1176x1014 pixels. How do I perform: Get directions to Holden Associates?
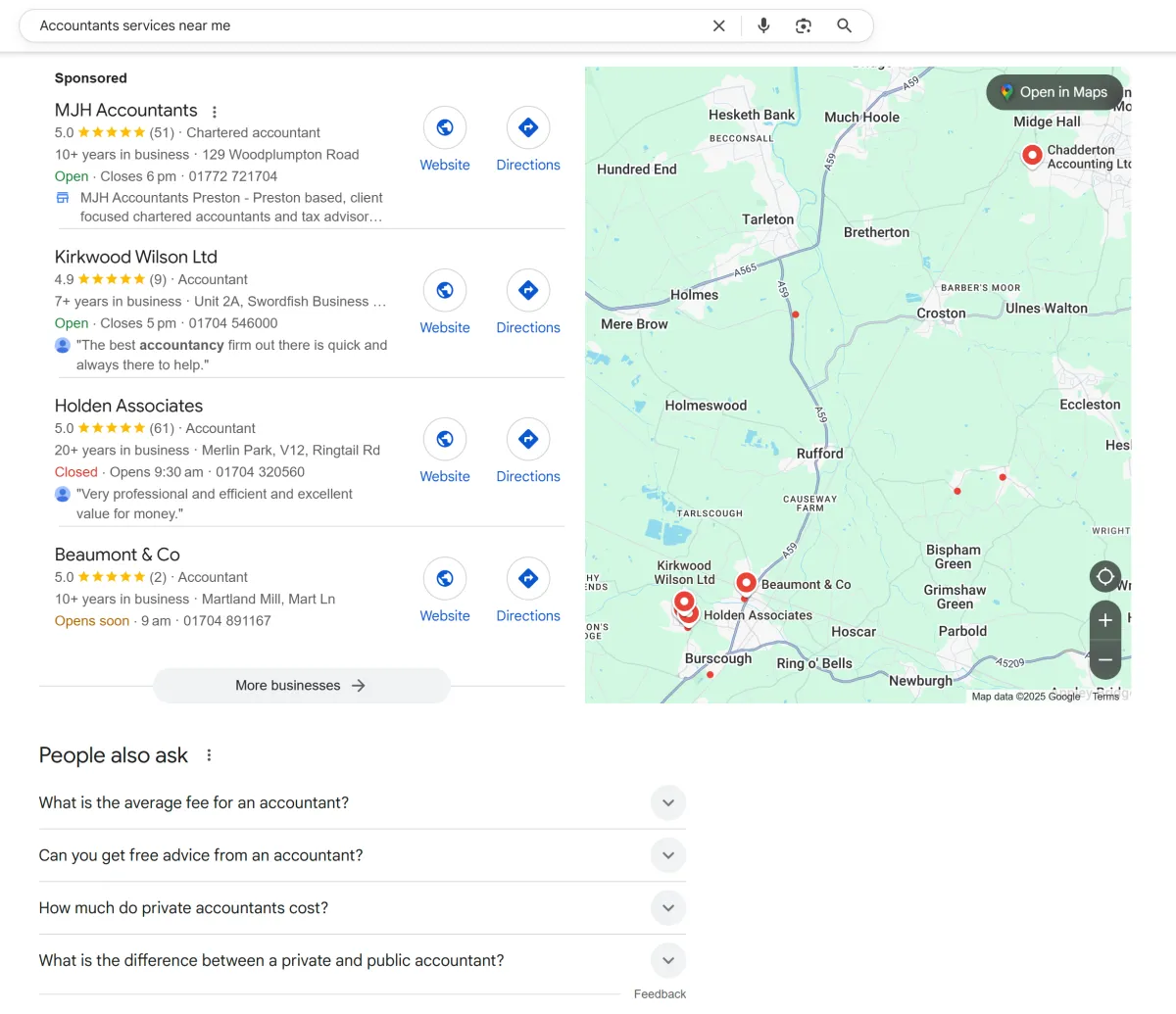pyautogui.click(x=528, y=439)
